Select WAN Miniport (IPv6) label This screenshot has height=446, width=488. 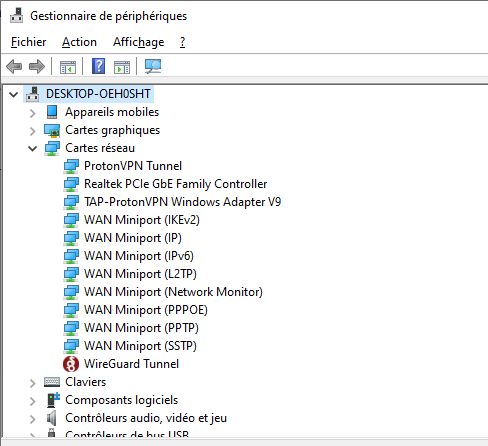click(139, 256)
